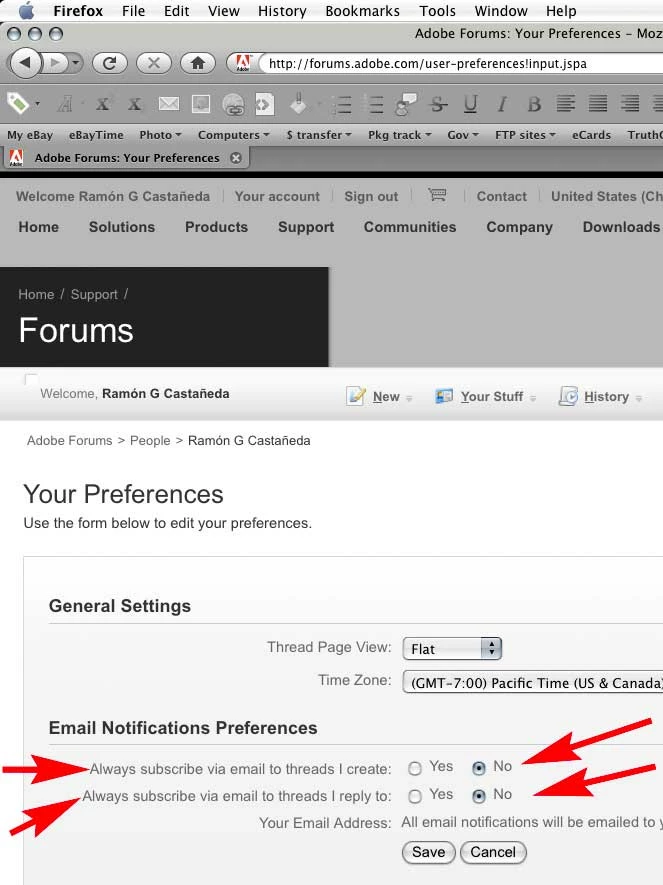Apply strikethrough with the S icon
This screenshot has width=663, height=885.
point(438,104)
